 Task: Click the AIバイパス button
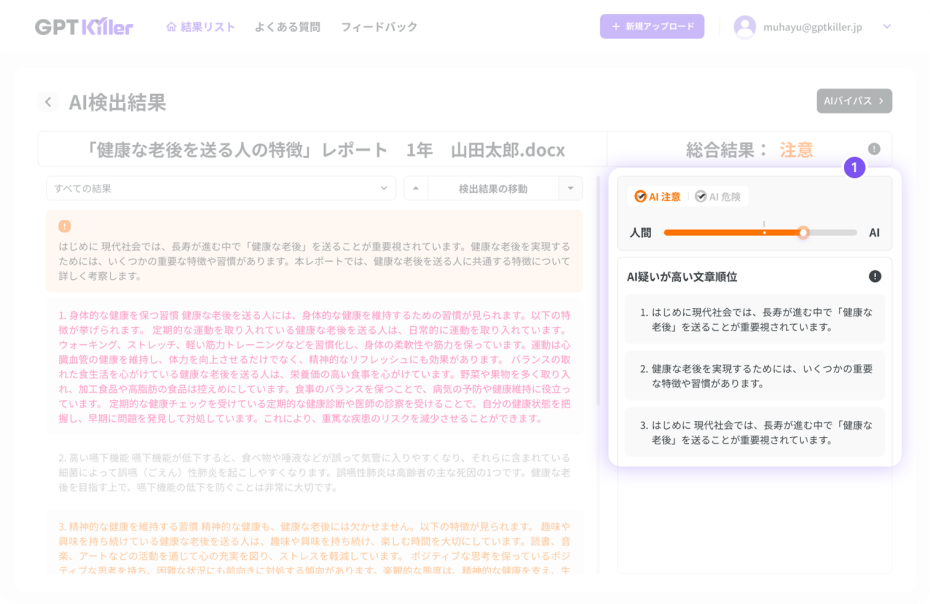[x=854, y=101]
